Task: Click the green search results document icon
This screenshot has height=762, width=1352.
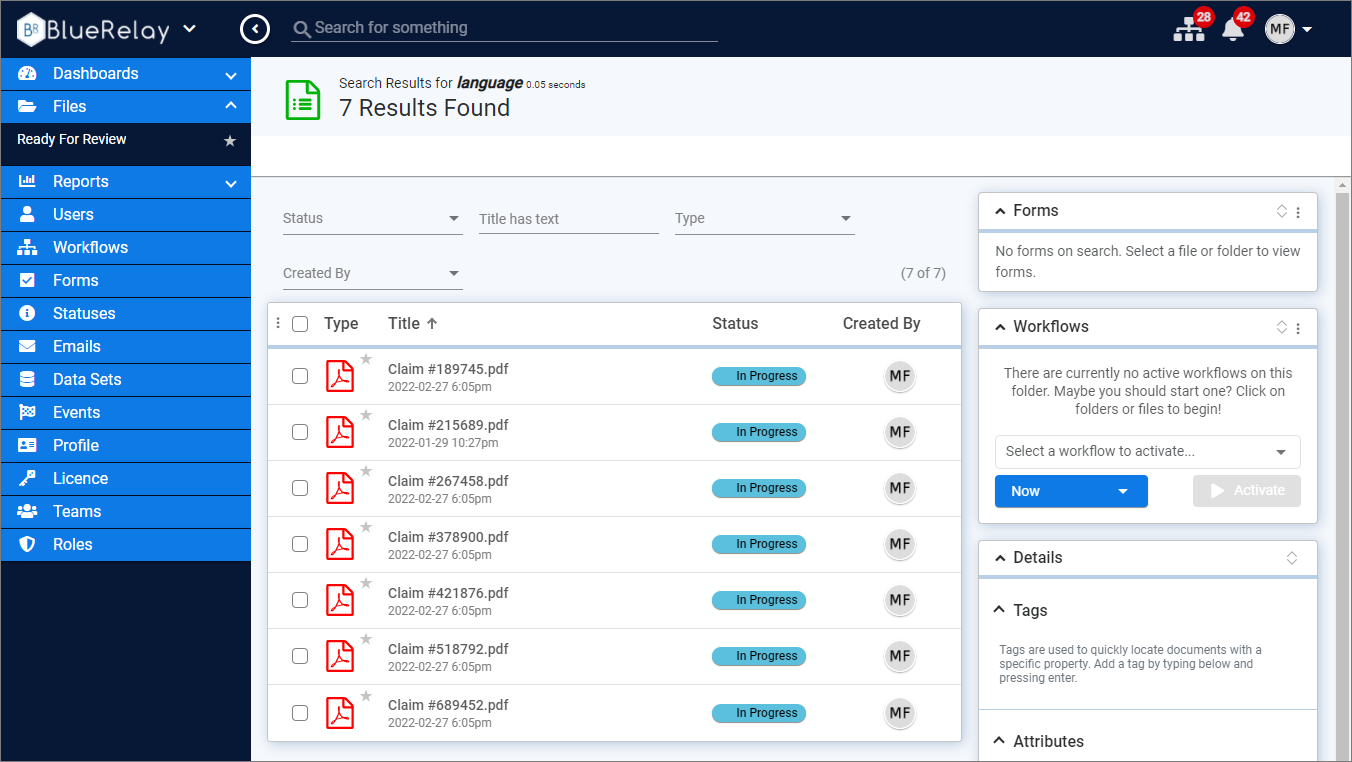Action: (303, 100)
